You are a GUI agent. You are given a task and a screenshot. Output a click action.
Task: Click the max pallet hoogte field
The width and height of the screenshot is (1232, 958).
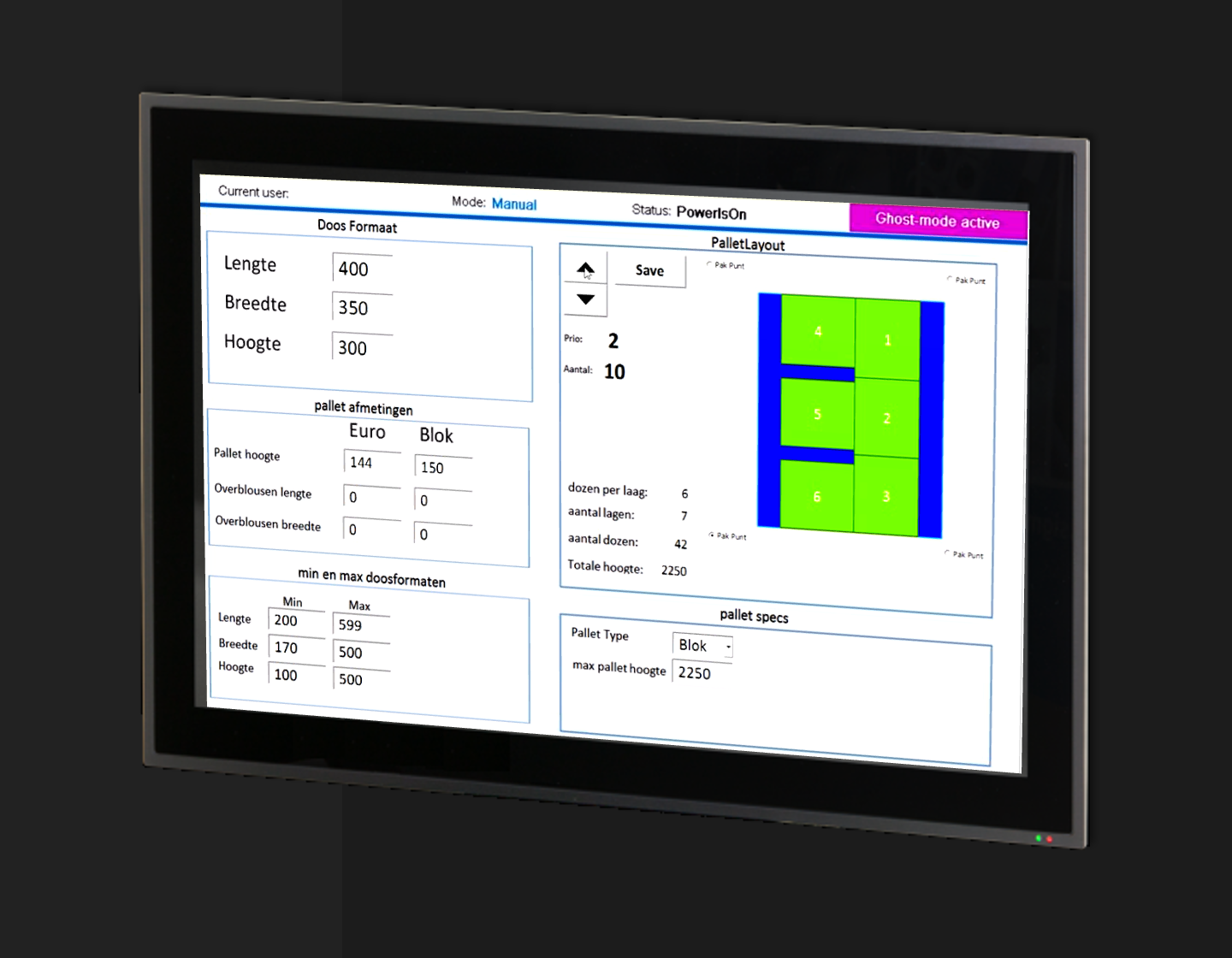click(x=702, y=673)
